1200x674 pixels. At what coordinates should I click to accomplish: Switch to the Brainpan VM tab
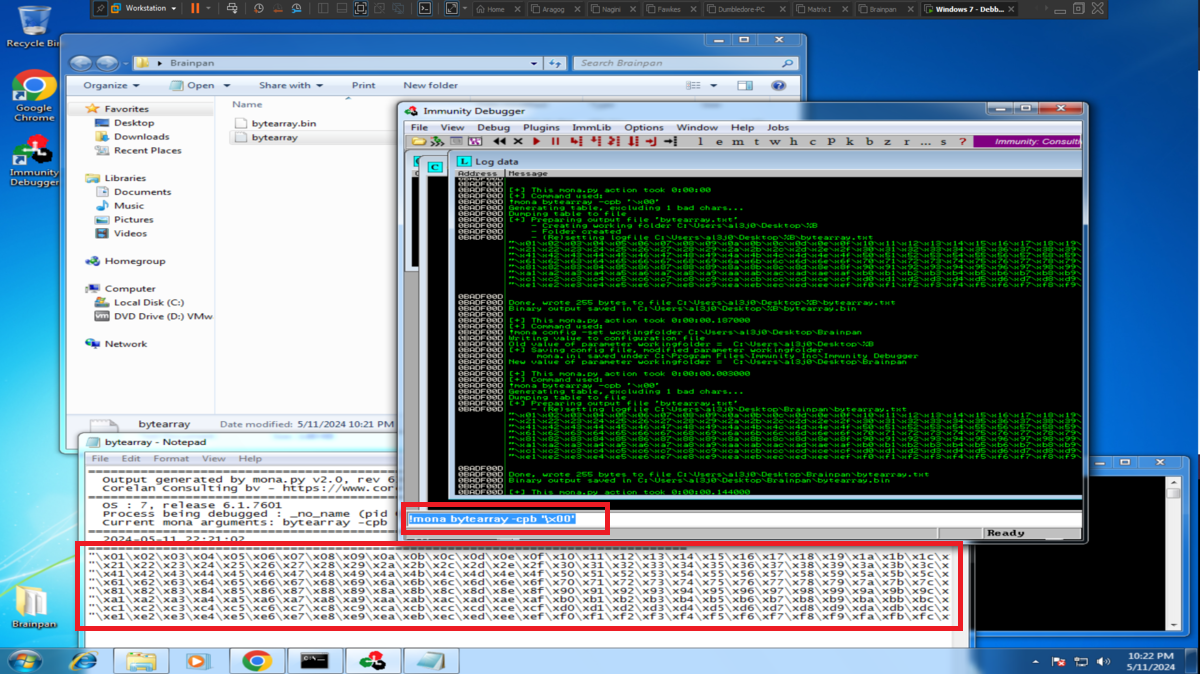(x=886, y=9)
